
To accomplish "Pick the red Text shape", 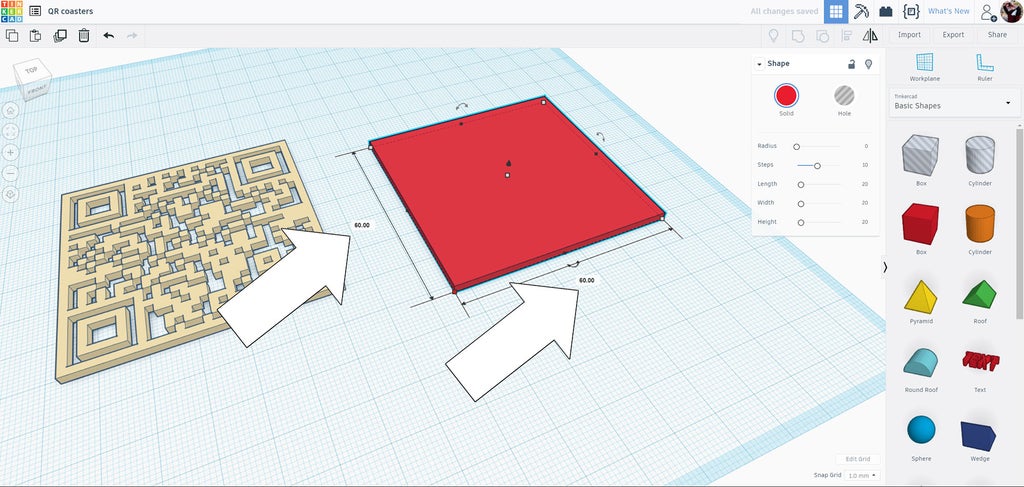I will click(x=980, y=361).
